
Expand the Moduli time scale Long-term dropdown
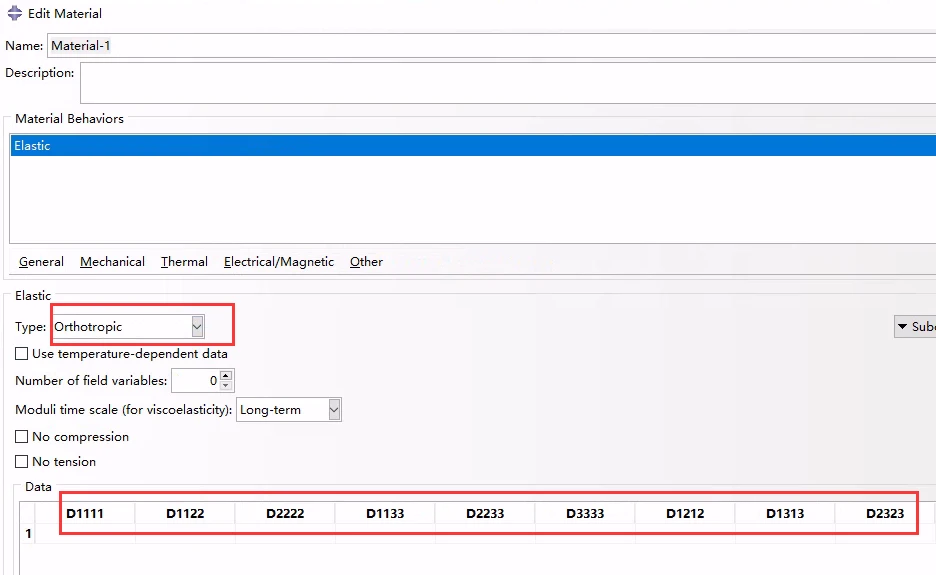334,410
